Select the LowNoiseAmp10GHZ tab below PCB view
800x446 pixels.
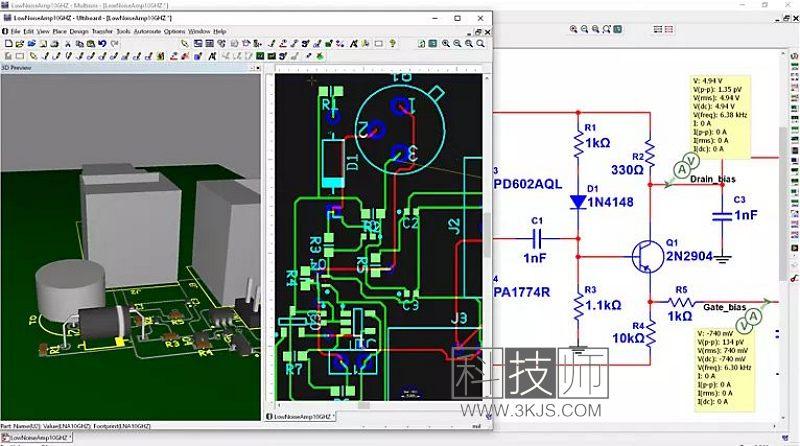click(300, 417)
